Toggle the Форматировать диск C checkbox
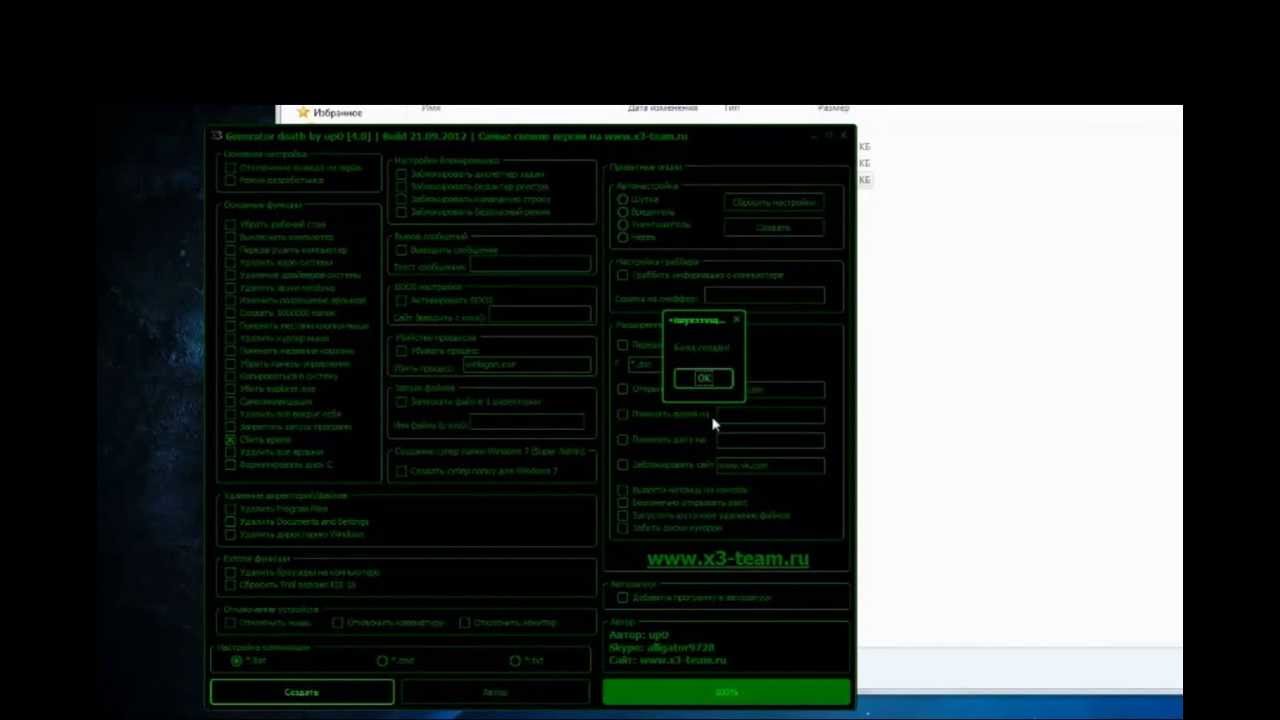 (x=231, y=465)
